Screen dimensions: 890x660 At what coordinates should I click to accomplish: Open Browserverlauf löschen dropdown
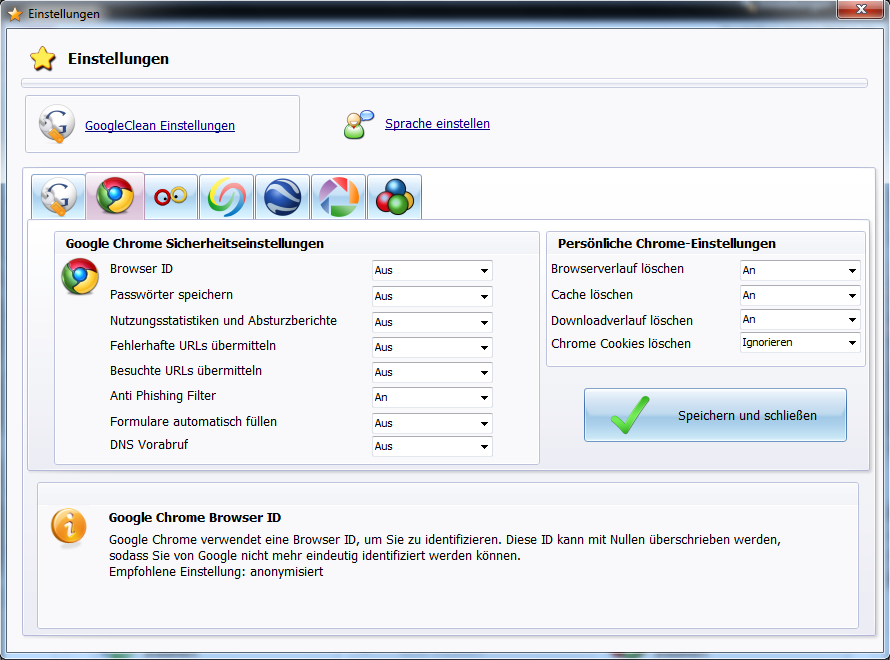800,270
